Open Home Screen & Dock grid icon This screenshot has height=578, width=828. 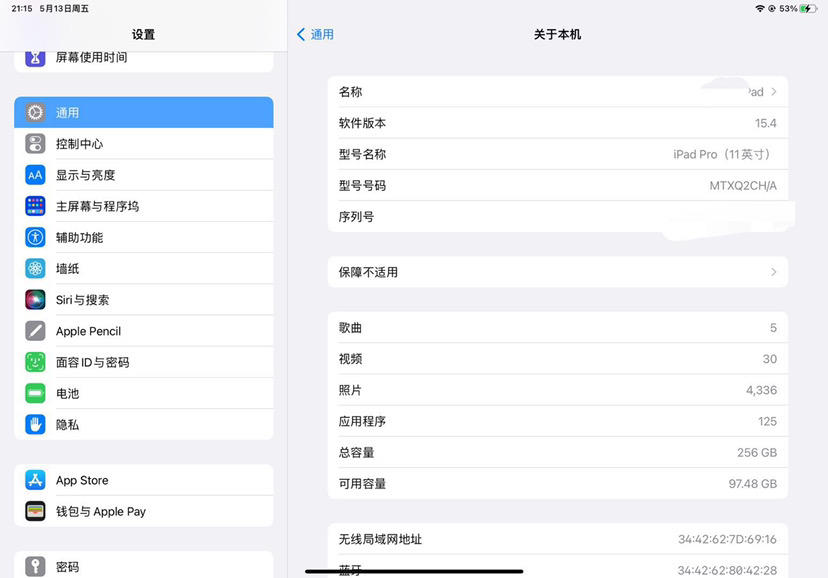35,206
